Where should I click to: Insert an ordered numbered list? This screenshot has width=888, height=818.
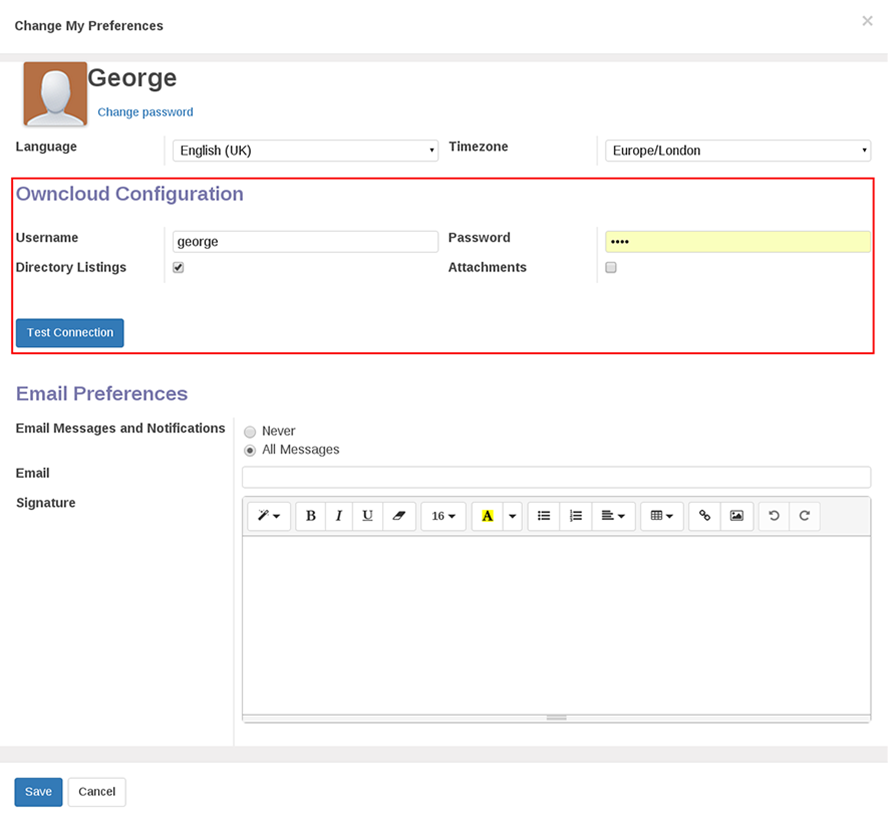coord(575,516)
